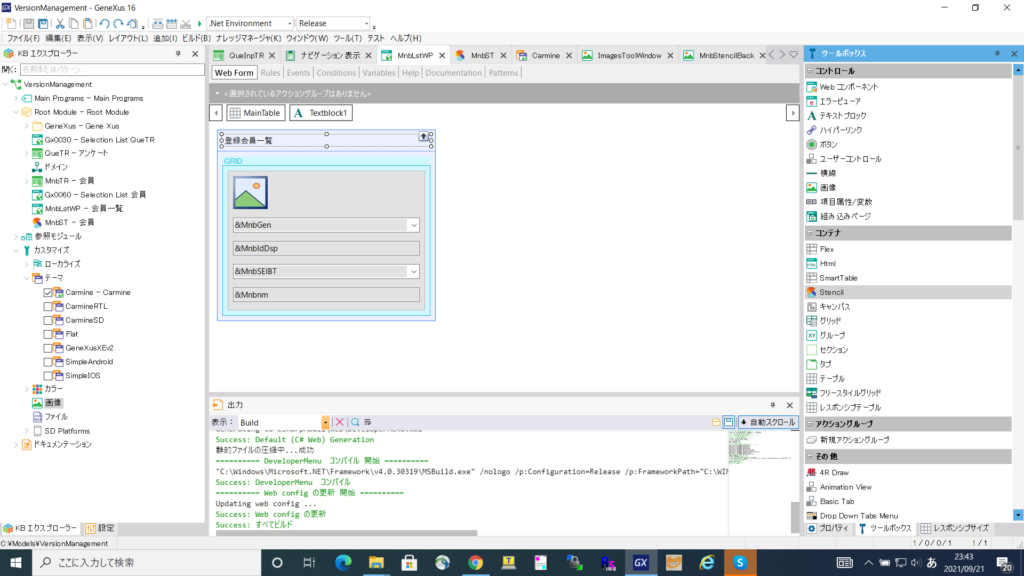
Task: Expand the Main Programs tree node
Action: [16, 99]
